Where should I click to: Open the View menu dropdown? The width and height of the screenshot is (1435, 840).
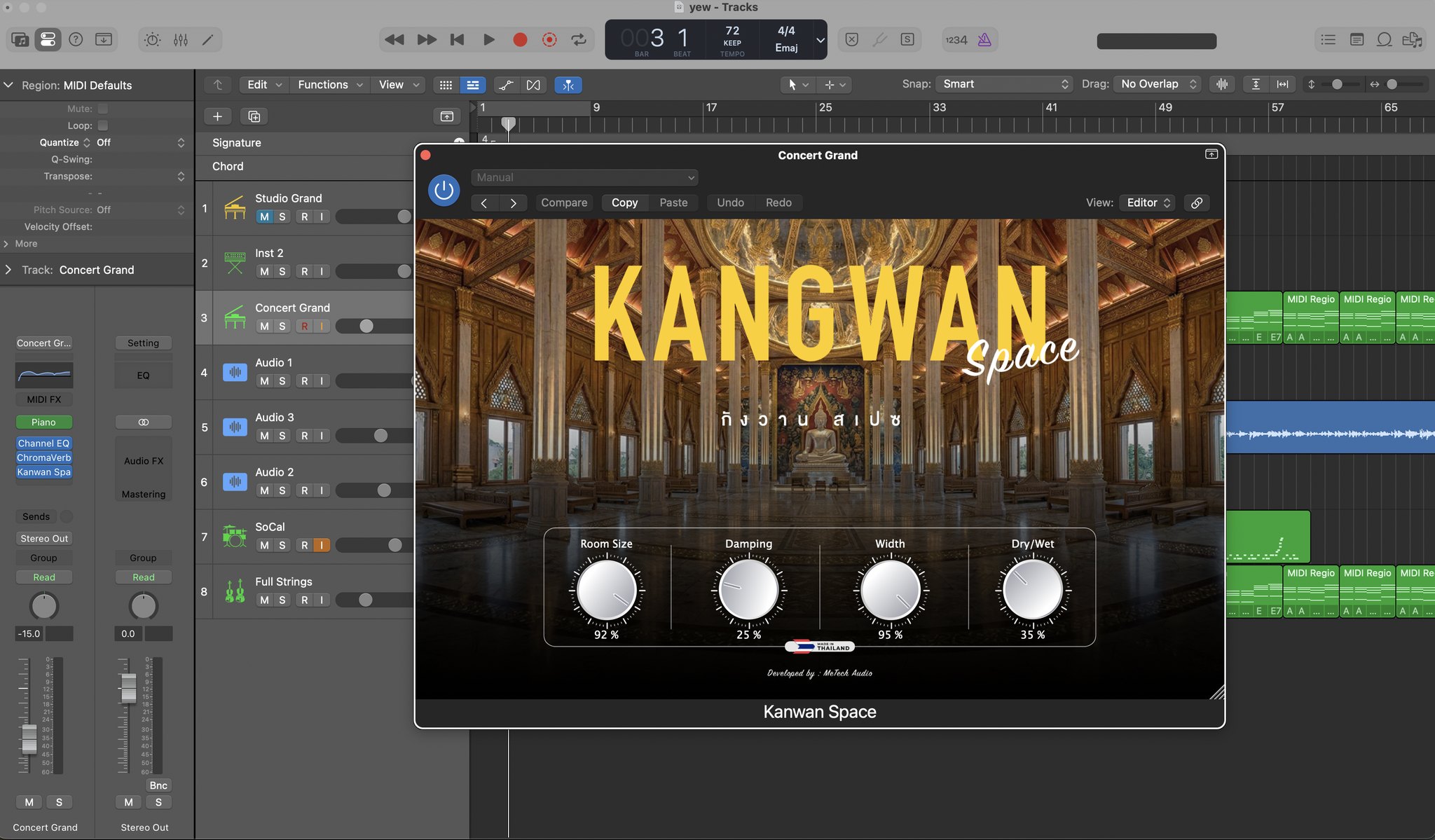399,85
